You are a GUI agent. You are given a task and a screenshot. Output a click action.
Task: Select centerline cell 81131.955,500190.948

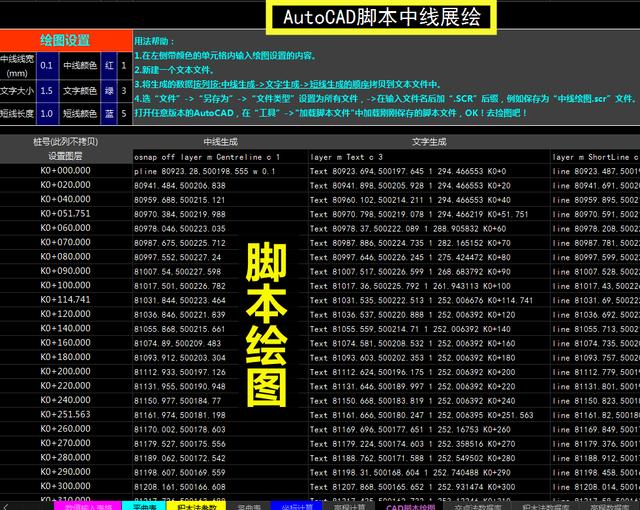(x=220, y=386)
